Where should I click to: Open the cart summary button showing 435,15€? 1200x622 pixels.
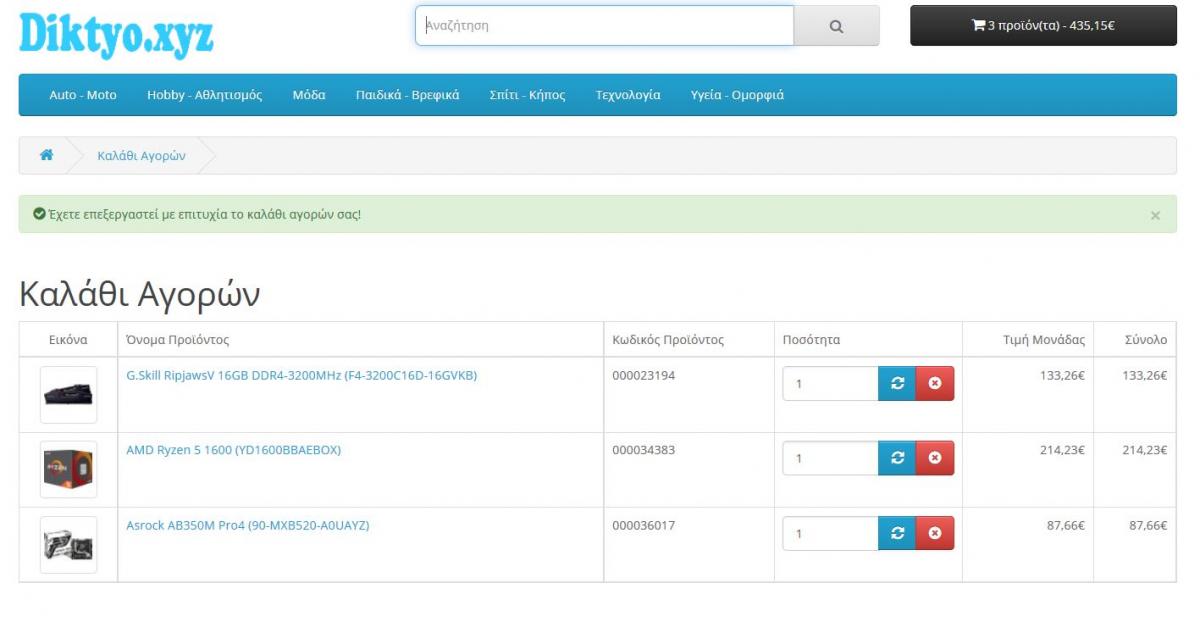click(x=1043, y=26)
